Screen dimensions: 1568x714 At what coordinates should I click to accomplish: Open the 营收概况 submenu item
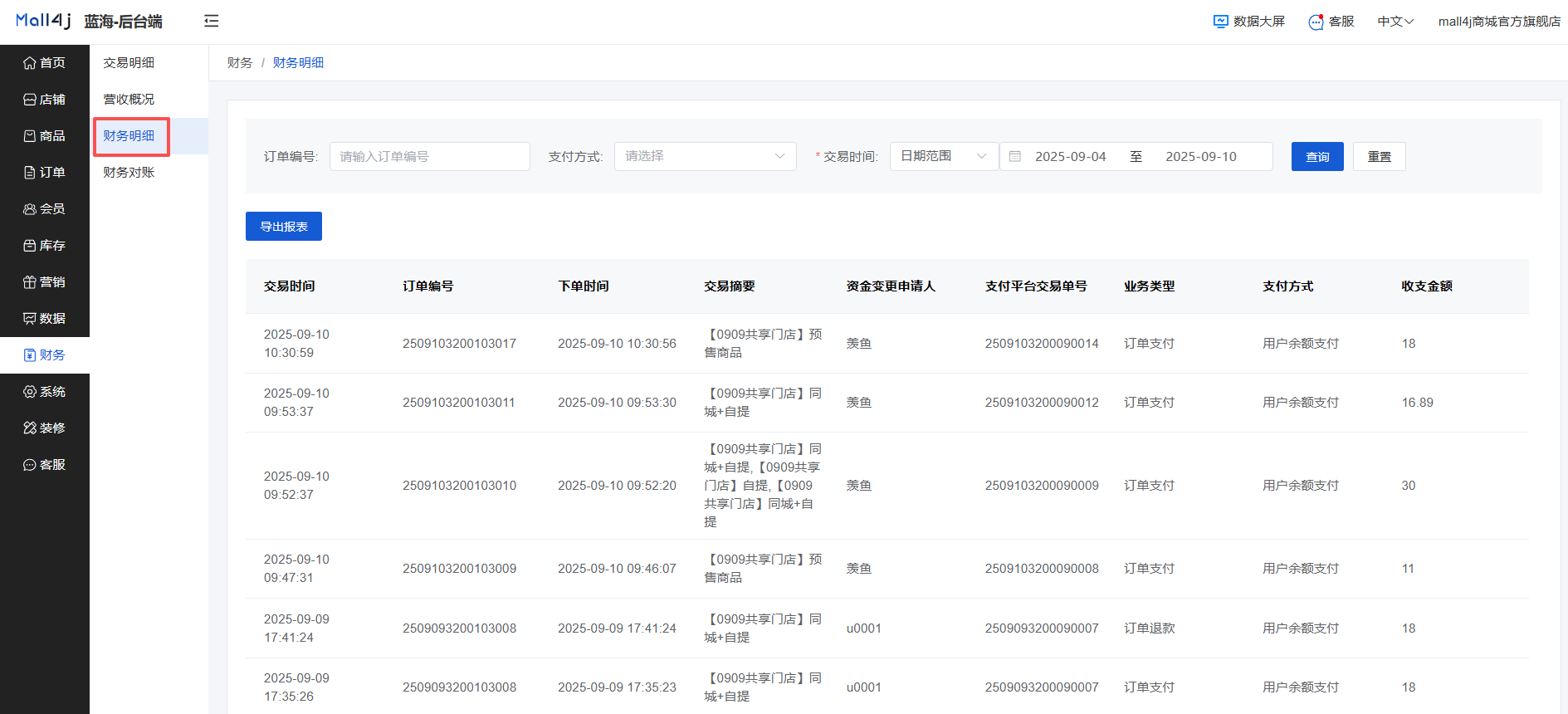pos(129,100)
